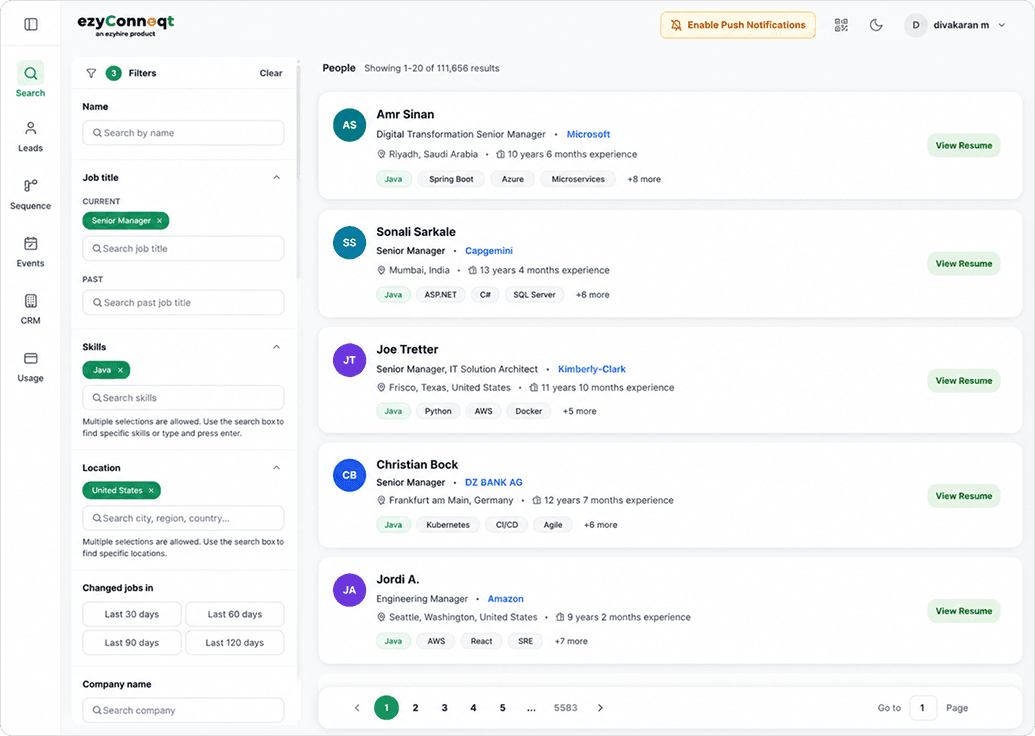Collapse the Skills filter section
The height and width of the screenshot is (736, 1035).
click(277, 347)
